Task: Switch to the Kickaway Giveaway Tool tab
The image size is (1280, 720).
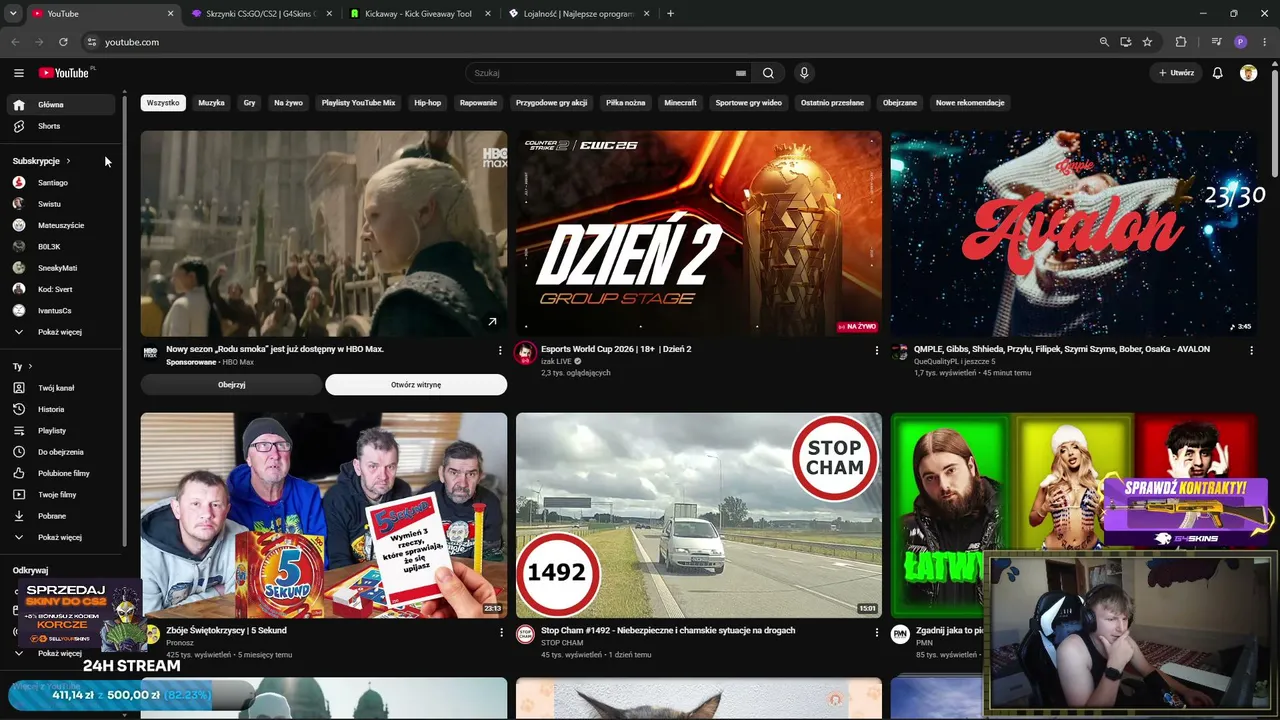Action: [x=420, y=14]
